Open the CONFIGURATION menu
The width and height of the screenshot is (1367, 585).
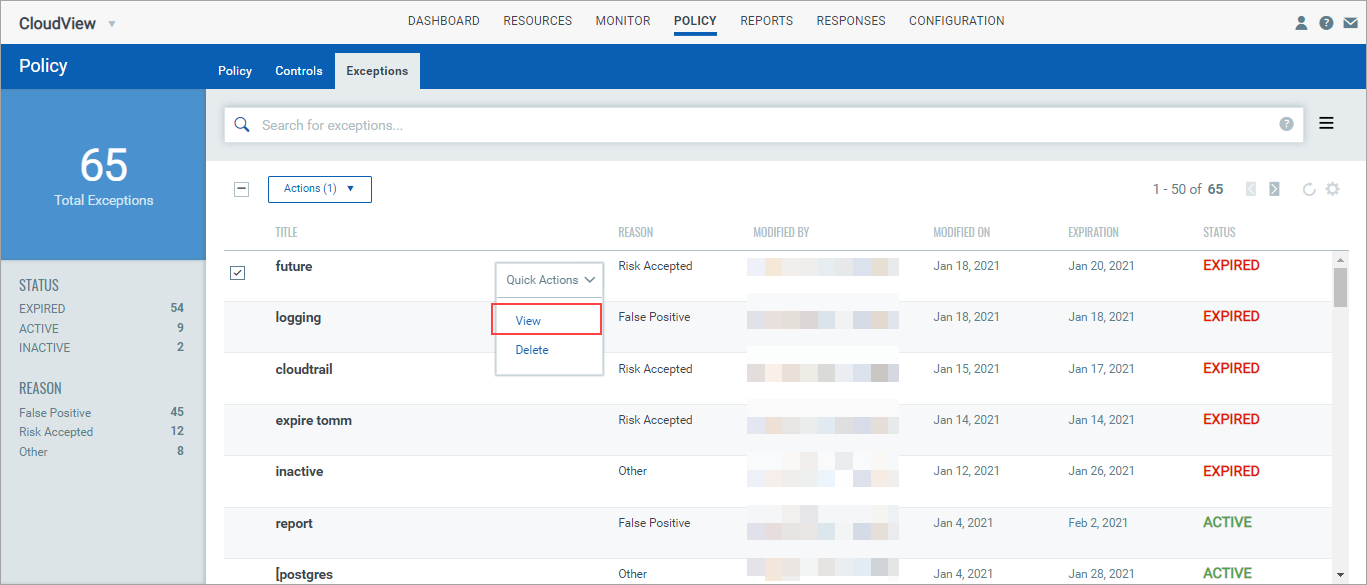(957, 21)
